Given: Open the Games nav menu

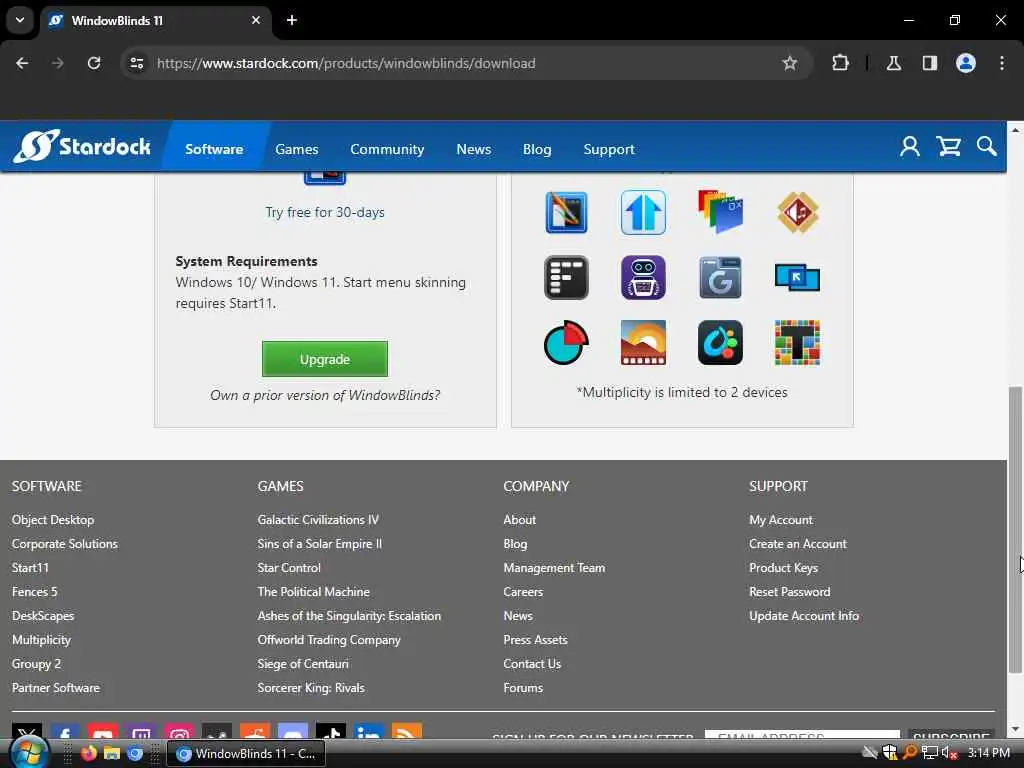Looking at the screenshot, I should coord(296,149).
